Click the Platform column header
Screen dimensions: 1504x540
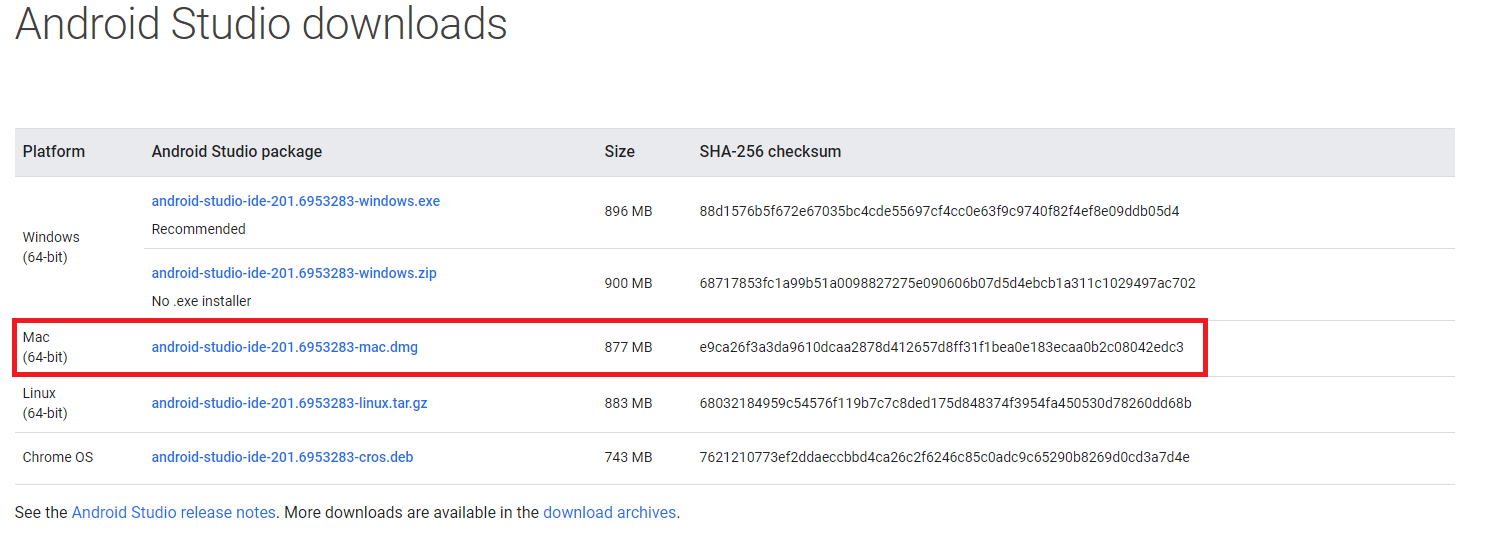coord(54,152)
